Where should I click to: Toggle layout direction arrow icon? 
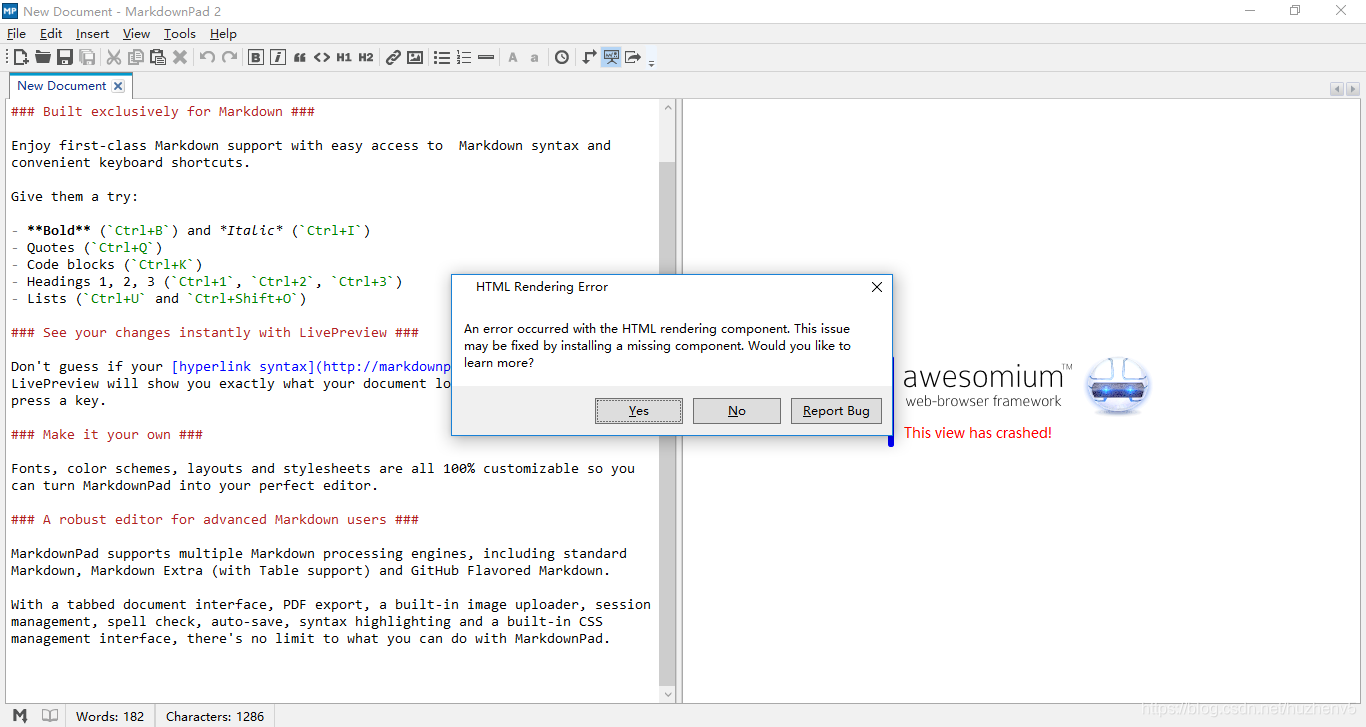[589, 57]
